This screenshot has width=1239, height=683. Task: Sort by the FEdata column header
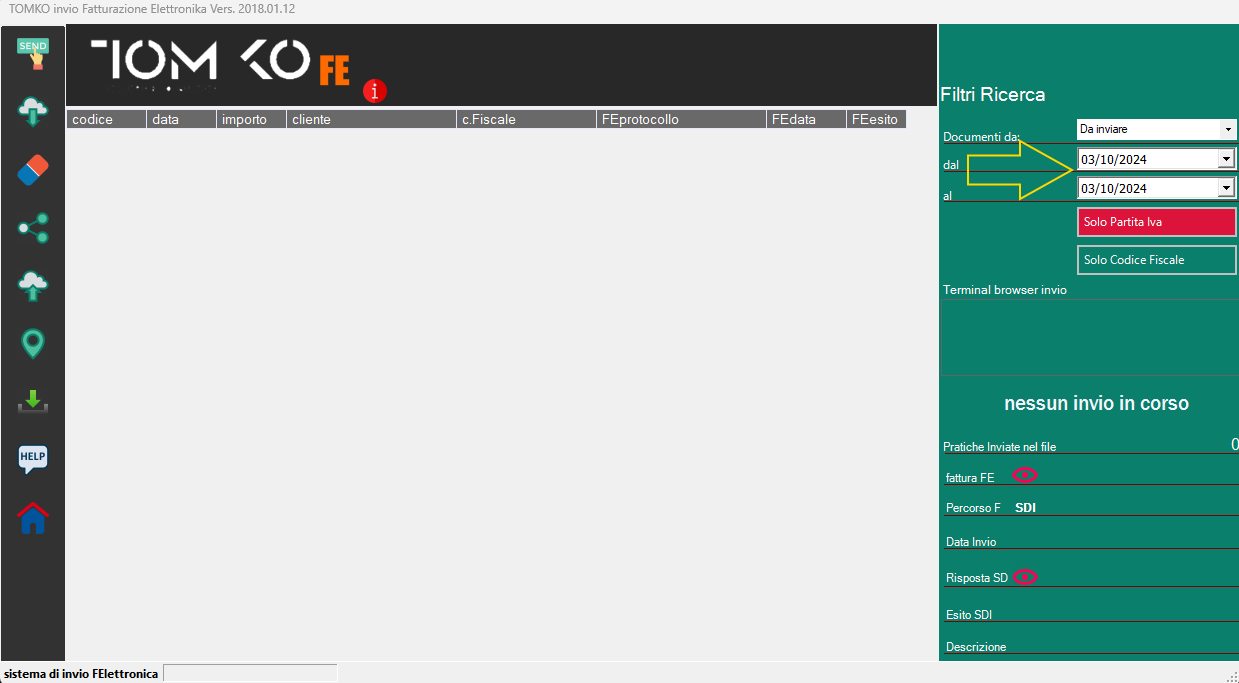click(806, 119)
